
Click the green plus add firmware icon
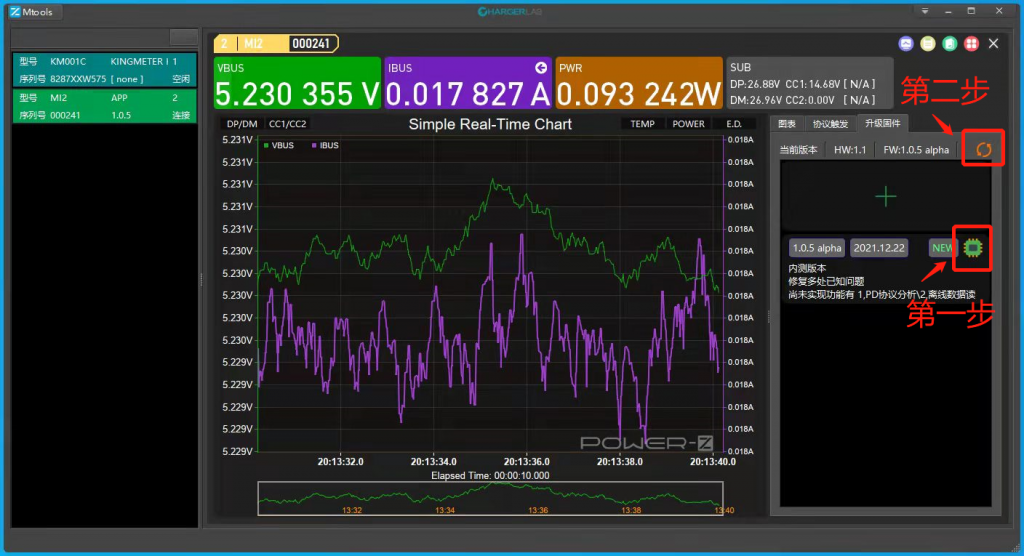[x=885, y=196]
